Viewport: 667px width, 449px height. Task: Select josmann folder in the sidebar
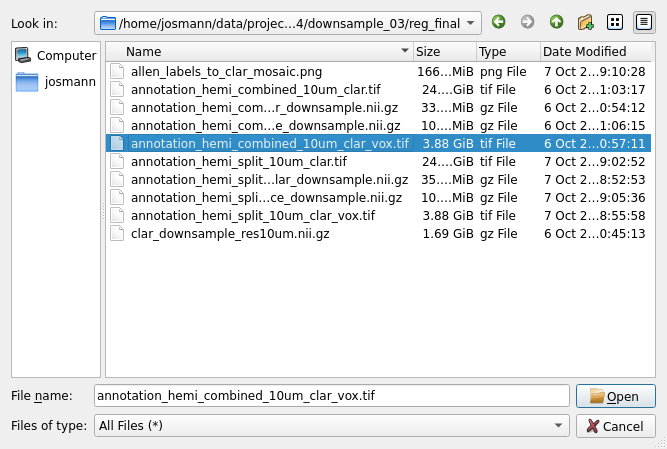tap(56, 82)
